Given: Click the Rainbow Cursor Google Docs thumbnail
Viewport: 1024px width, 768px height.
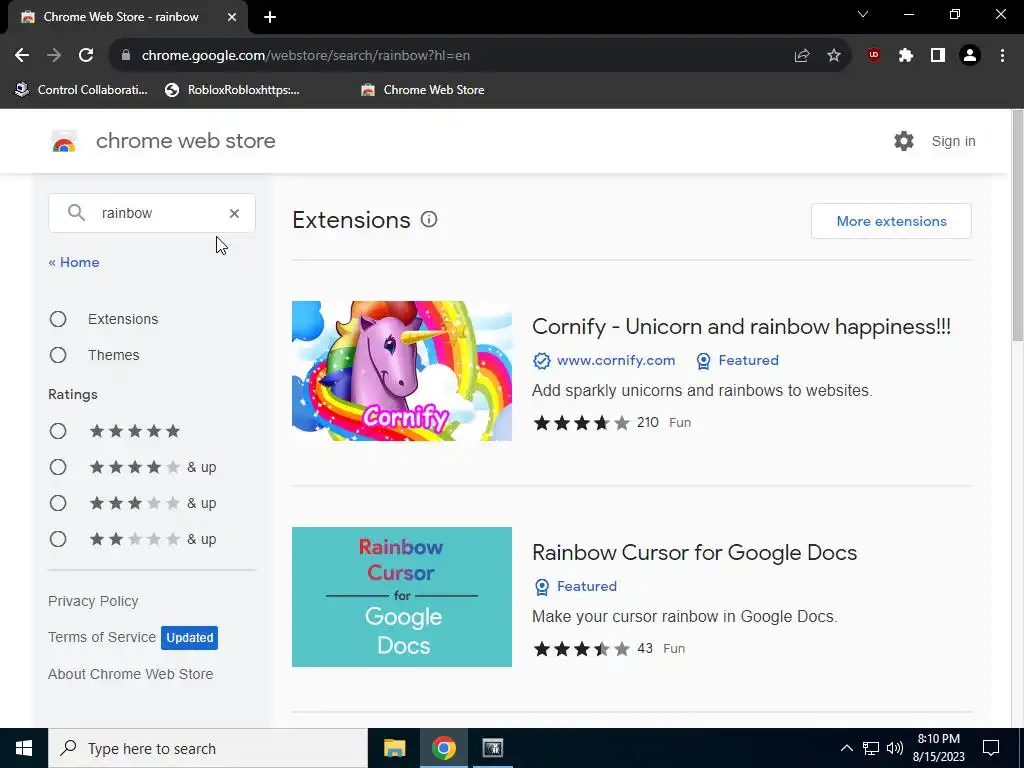Looking at the screenshot, I should (x=402, y=597).
